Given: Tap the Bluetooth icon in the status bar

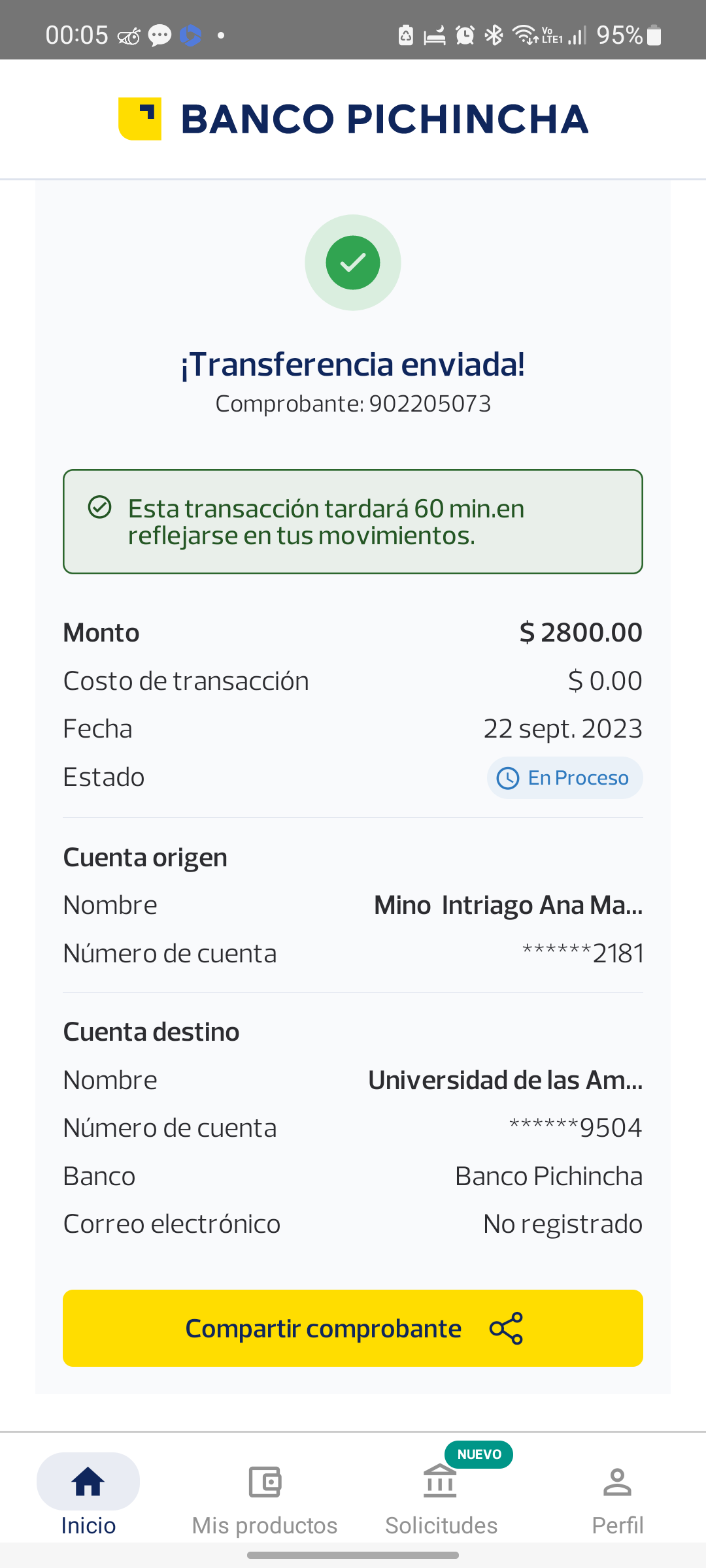Looking at the screenshot, I should [494, 35].
